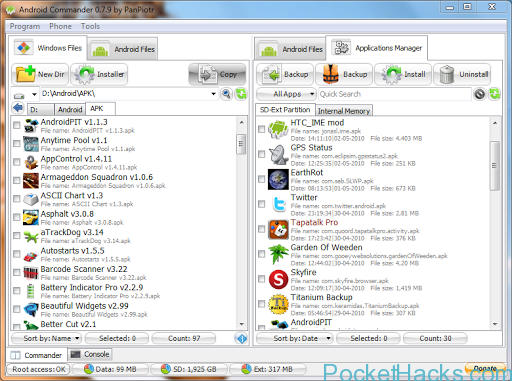512x381 pixels.
Task: Click the Uninstall trash can button
Action: (462, 74)
